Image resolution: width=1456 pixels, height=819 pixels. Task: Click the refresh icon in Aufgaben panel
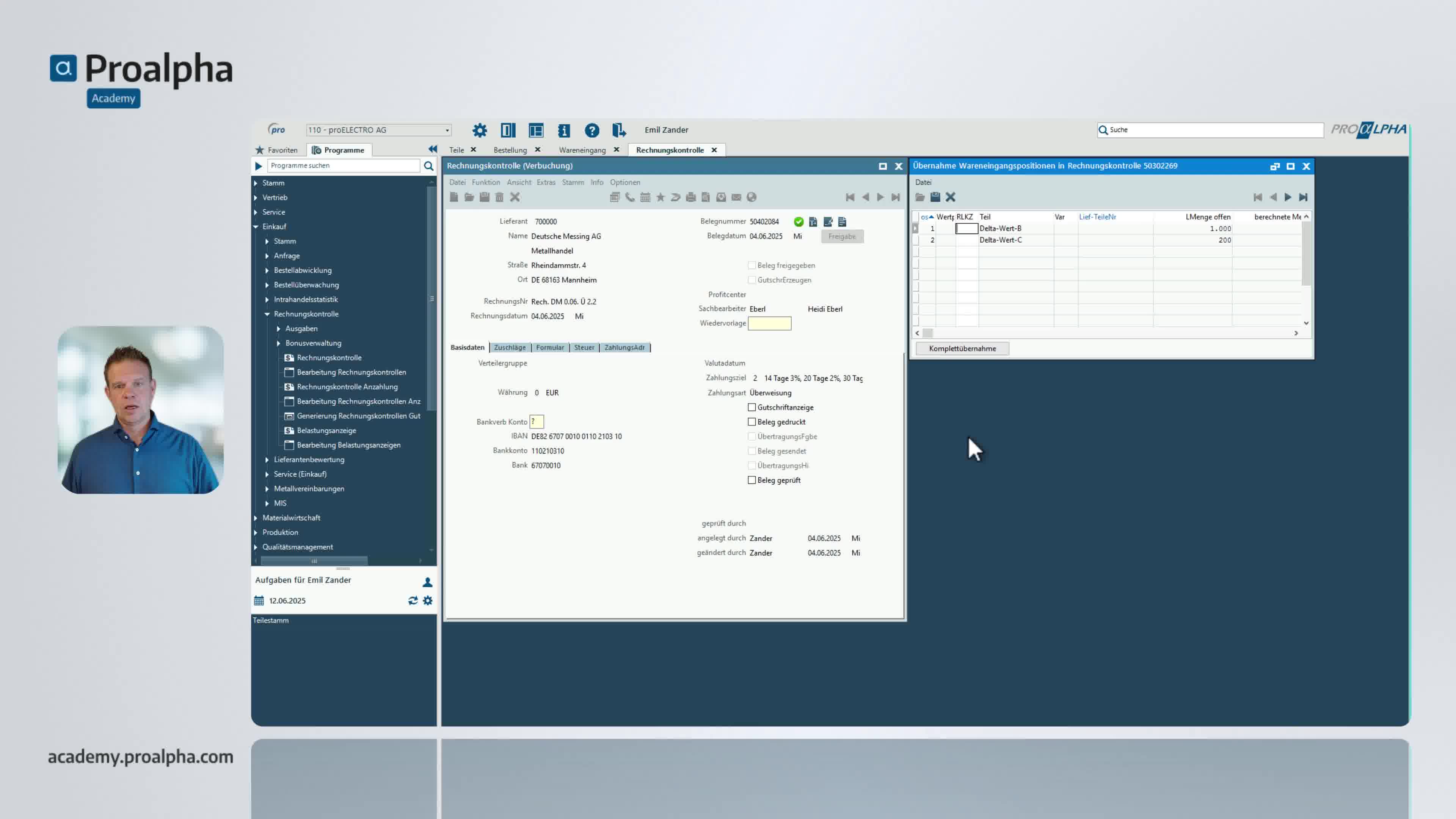(x=413, y=600)
